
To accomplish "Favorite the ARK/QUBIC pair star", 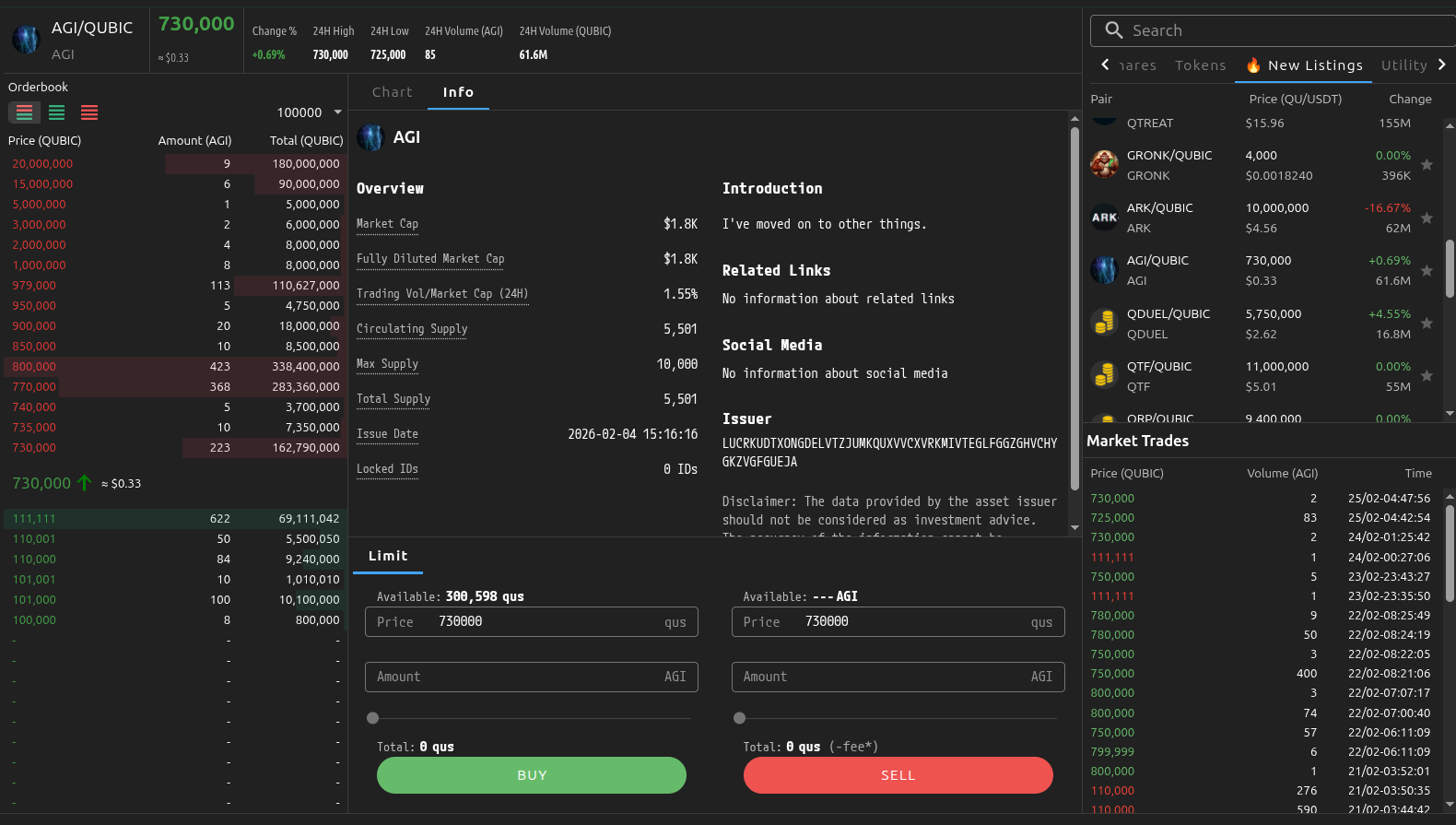I will 1427,218.
